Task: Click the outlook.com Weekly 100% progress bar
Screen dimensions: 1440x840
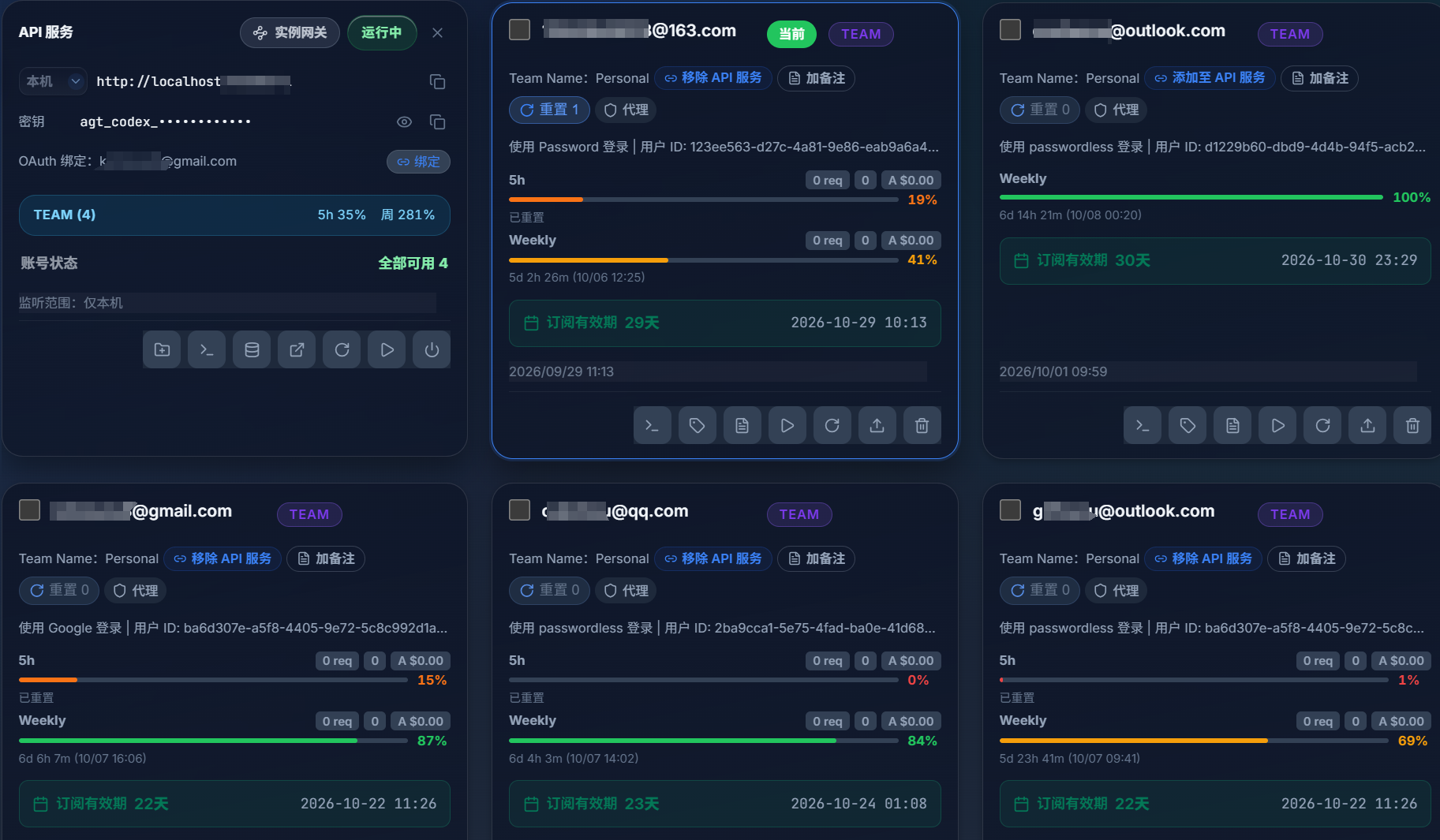Action: click(1191, 197)
